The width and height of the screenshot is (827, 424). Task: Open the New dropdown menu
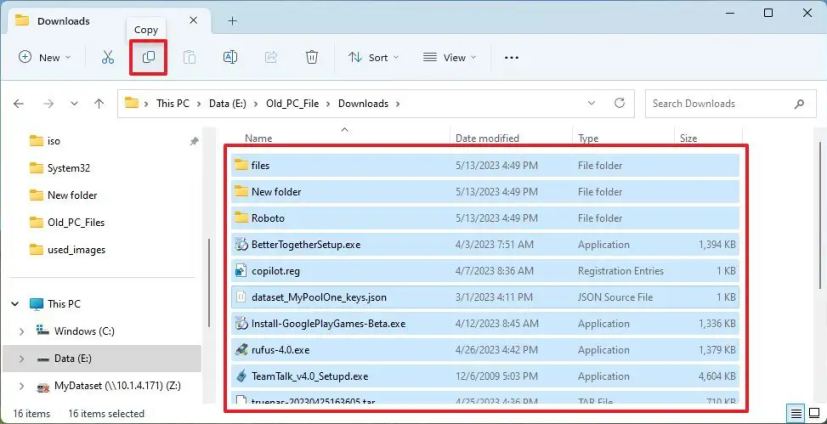(44, 57)
